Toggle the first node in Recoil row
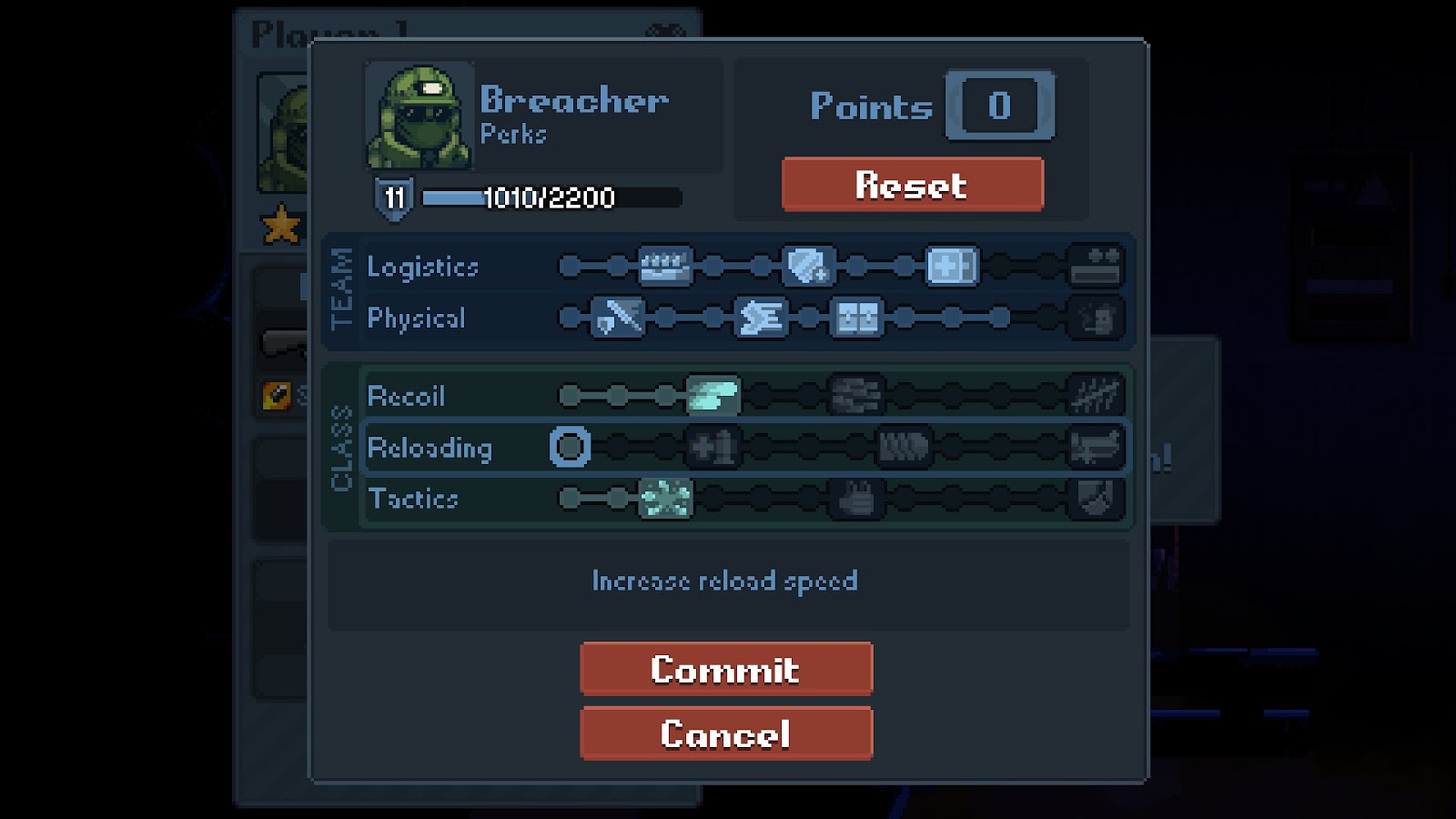 point(571,396)
